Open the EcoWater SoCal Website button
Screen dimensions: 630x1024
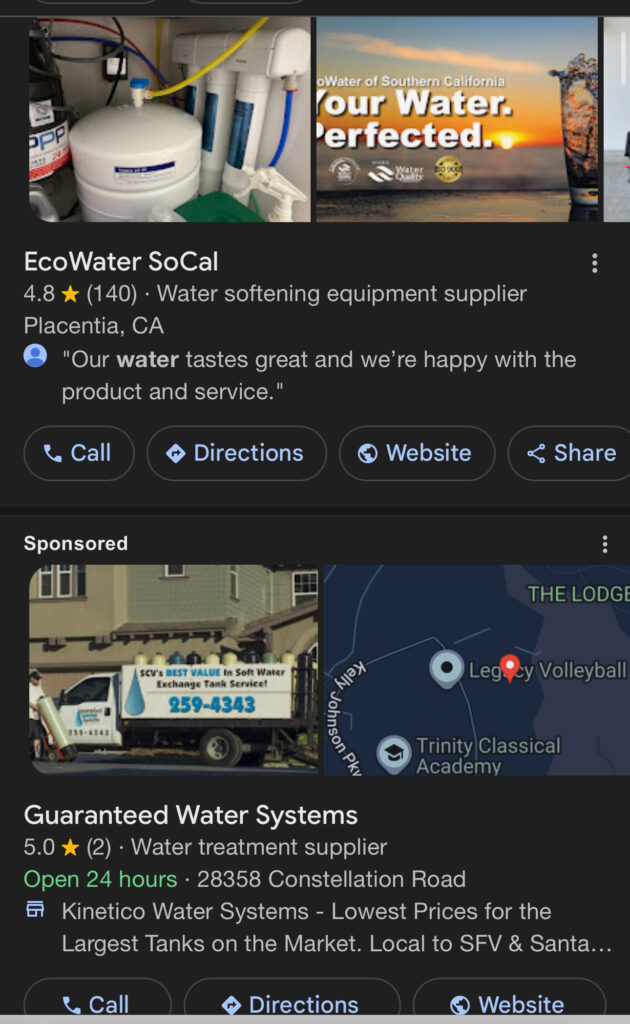pyautogui.click(x=416, y=453)
